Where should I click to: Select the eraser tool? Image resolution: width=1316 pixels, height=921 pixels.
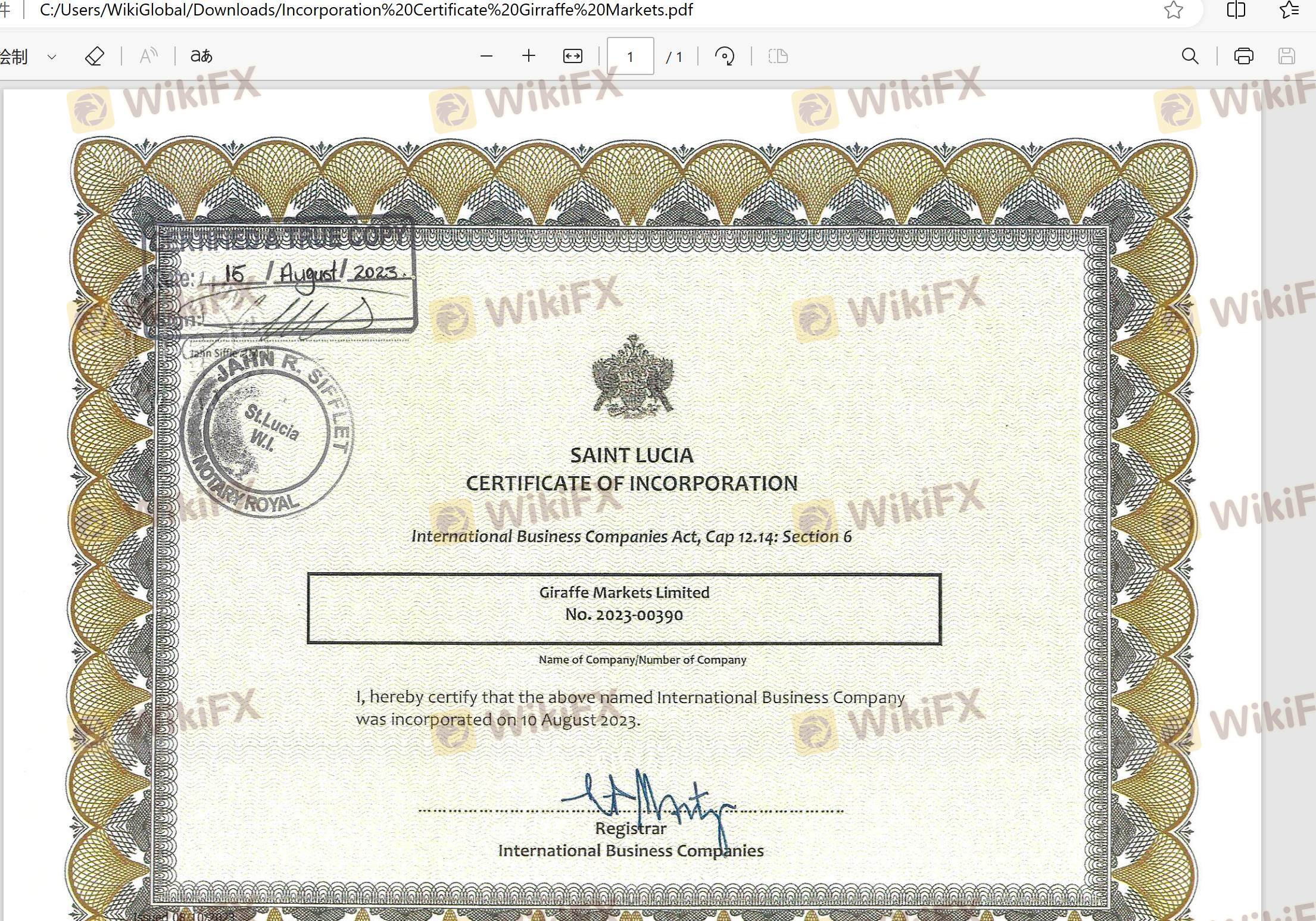pyautogui.click(x=95, y=57)
